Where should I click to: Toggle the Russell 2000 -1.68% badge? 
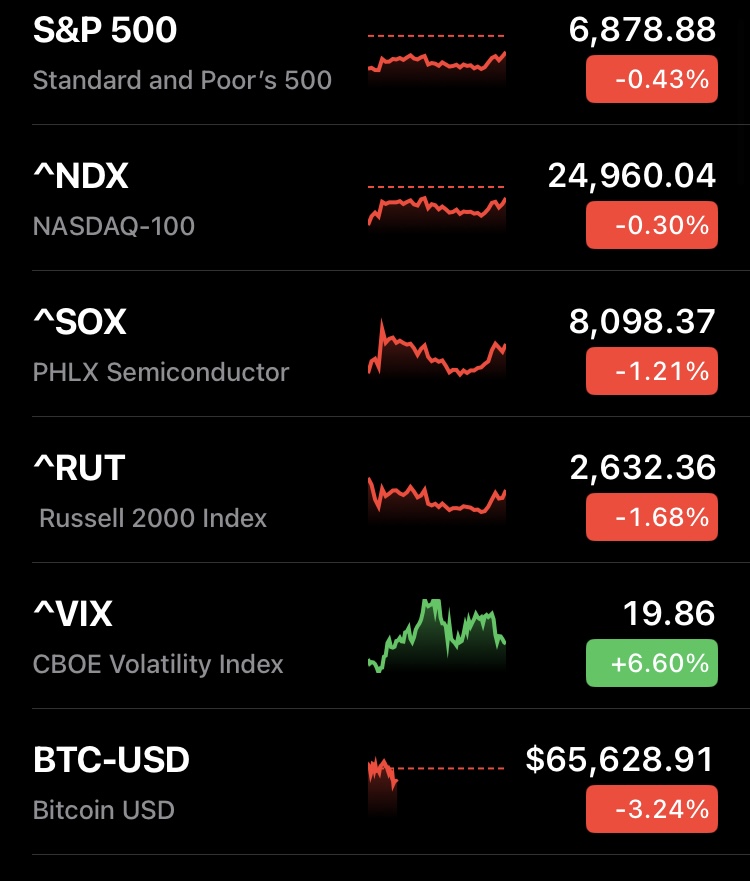(x=651, y=517)
